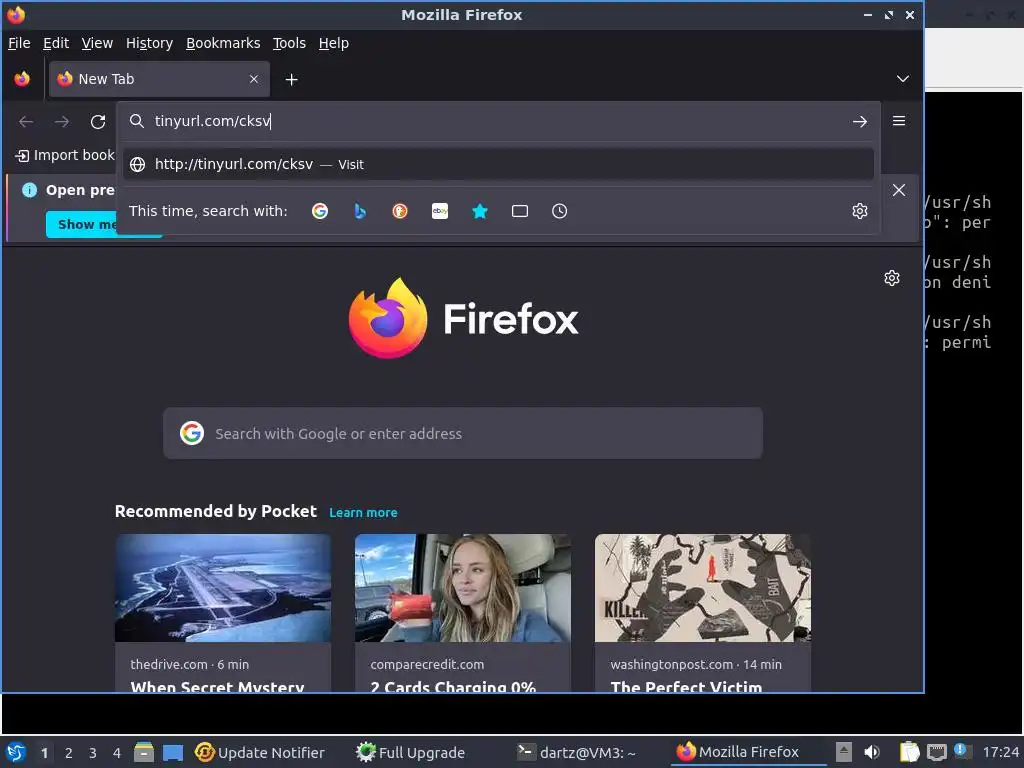This screenshot has height=768, width=1024.
Task: Open the Firefox hamburger application menu
Action: click(x=899, y=121)
